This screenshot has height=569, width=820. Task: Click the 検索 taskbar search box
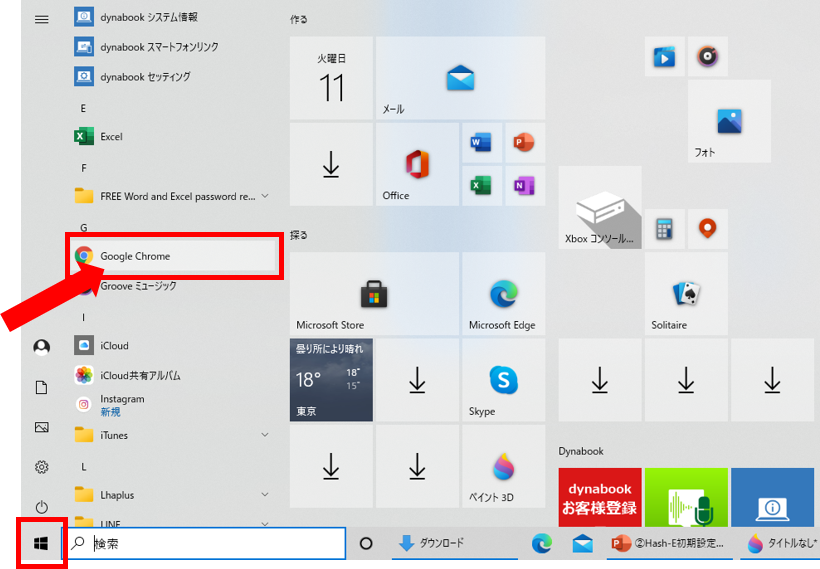pyautogui.click(x=204, y=543)
